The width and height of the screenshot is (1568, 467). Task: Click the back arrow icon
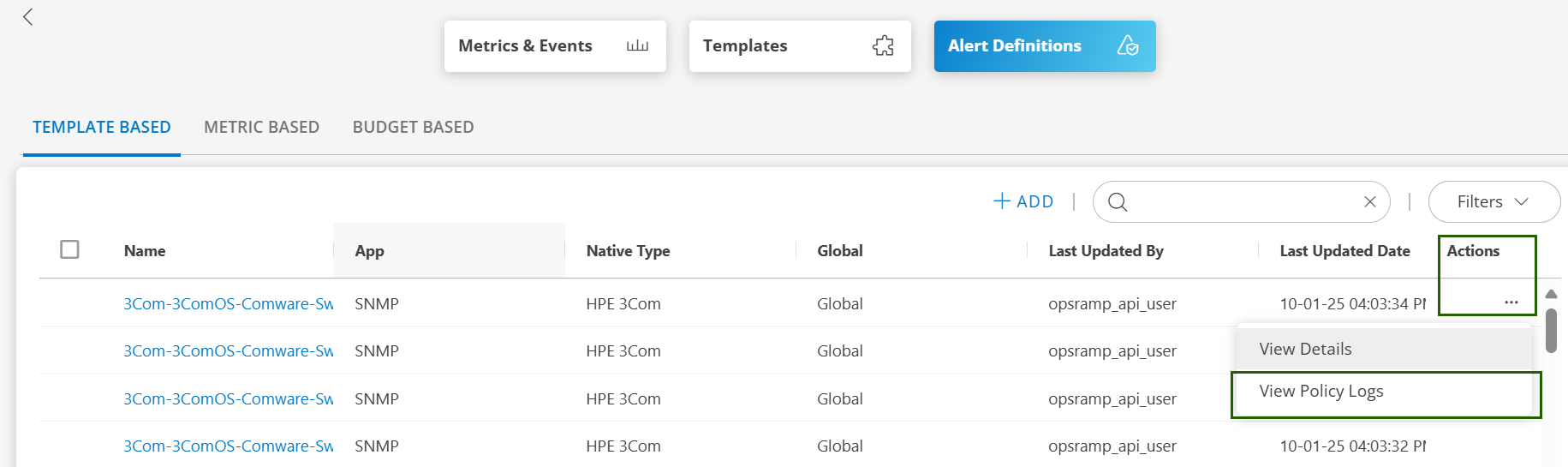tap(28, 17)
